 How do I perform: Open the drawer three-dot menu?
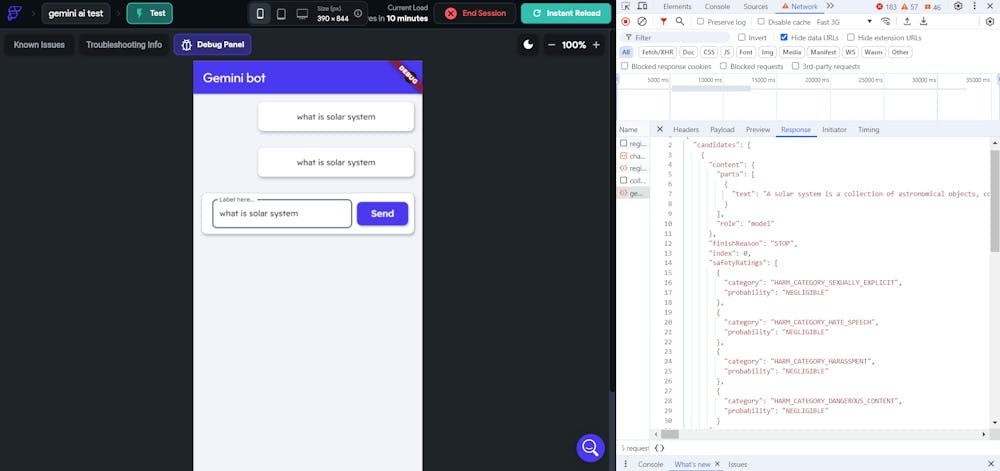(x=626, y=464)
